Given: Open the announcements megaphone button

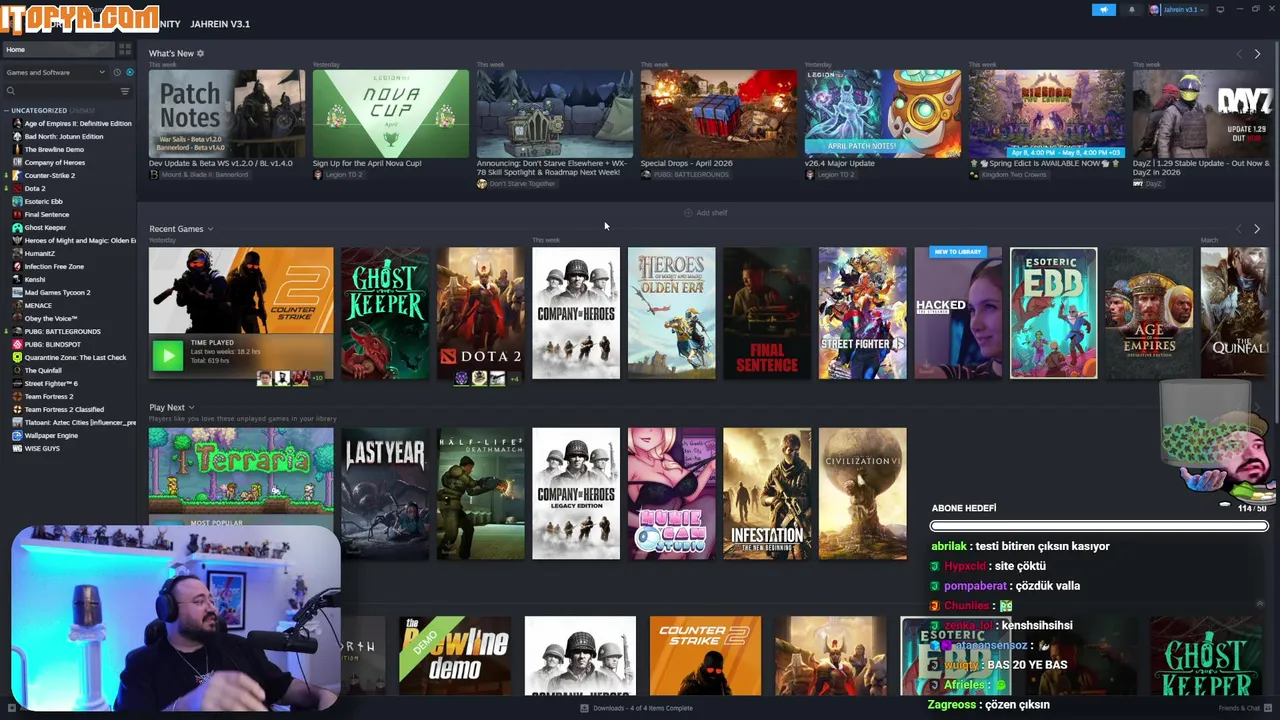Looking at the screenshot, I should pos(1104,10).
